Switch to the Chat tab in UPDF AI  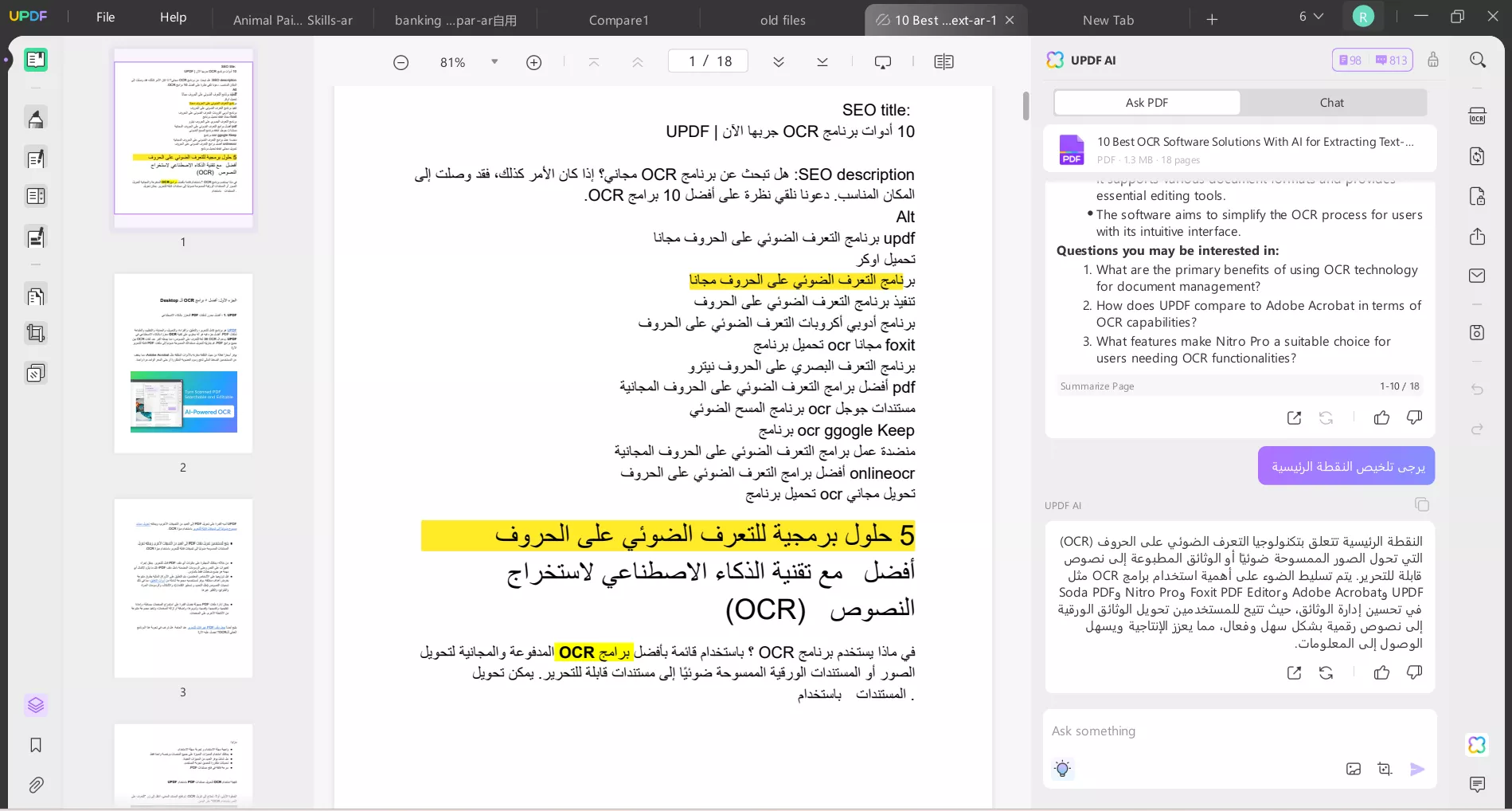1330,103
